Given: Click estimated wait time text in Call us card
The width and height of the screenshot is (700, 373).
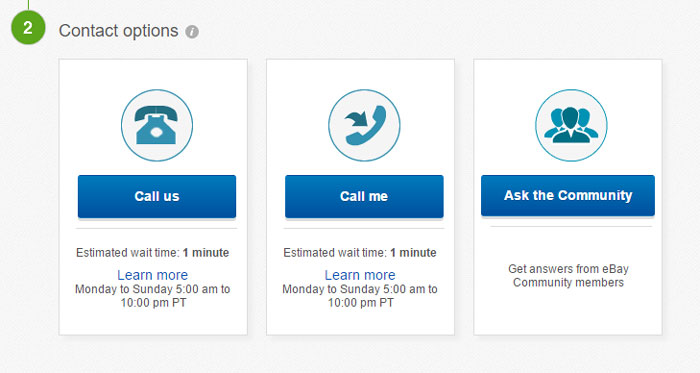Looking at the screenshot, I should pos(153,253).
